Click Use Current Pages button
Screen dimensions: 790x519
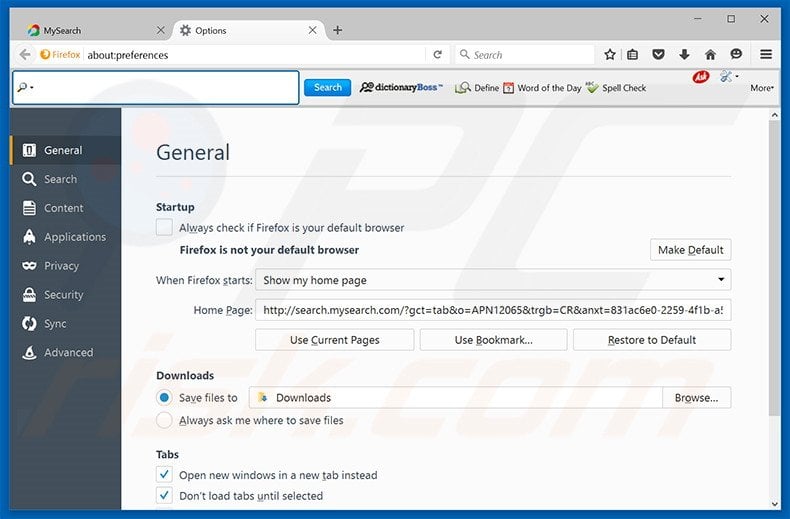pos(335,340)
